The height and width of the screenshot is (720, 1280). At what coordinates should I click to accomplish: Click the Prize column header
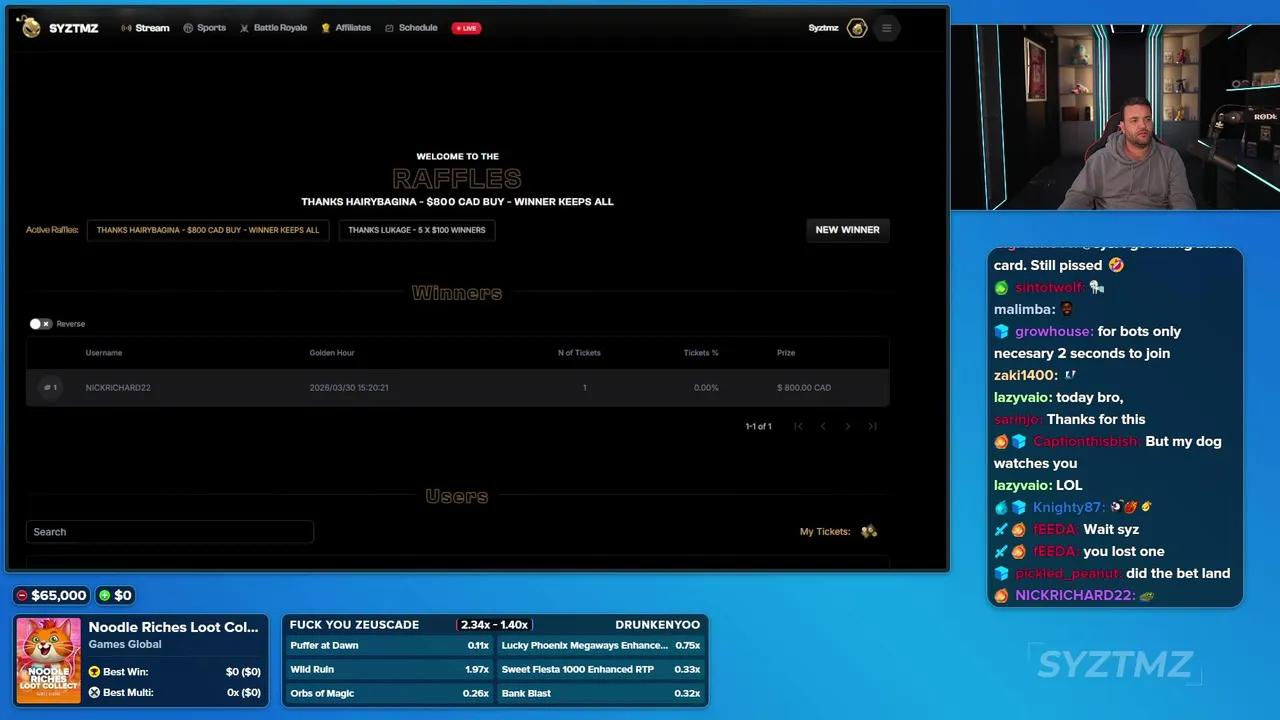786,353
